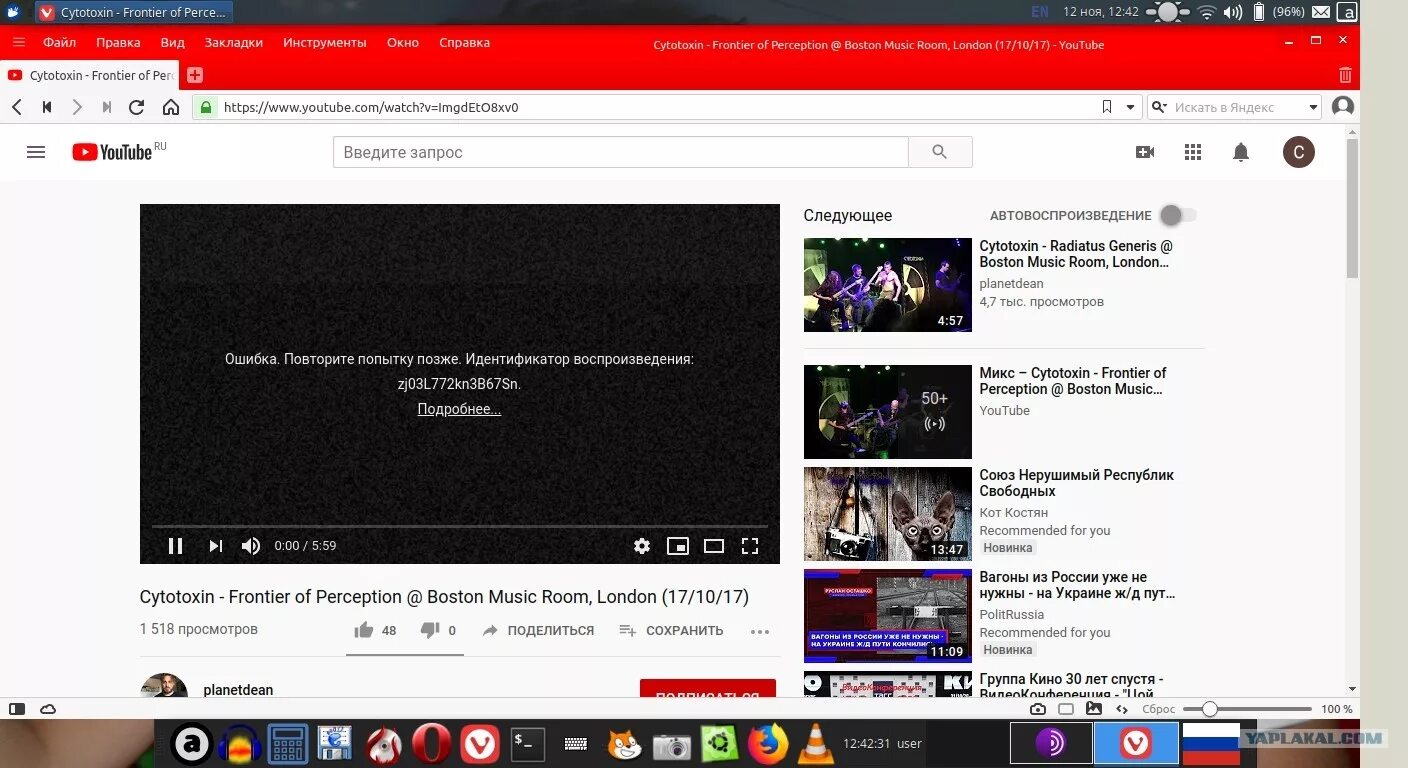The height and width of the screenshot is (768, 1408).
Task: Open Вагоны из России video thumbnail
Action: tap(888, 616)
